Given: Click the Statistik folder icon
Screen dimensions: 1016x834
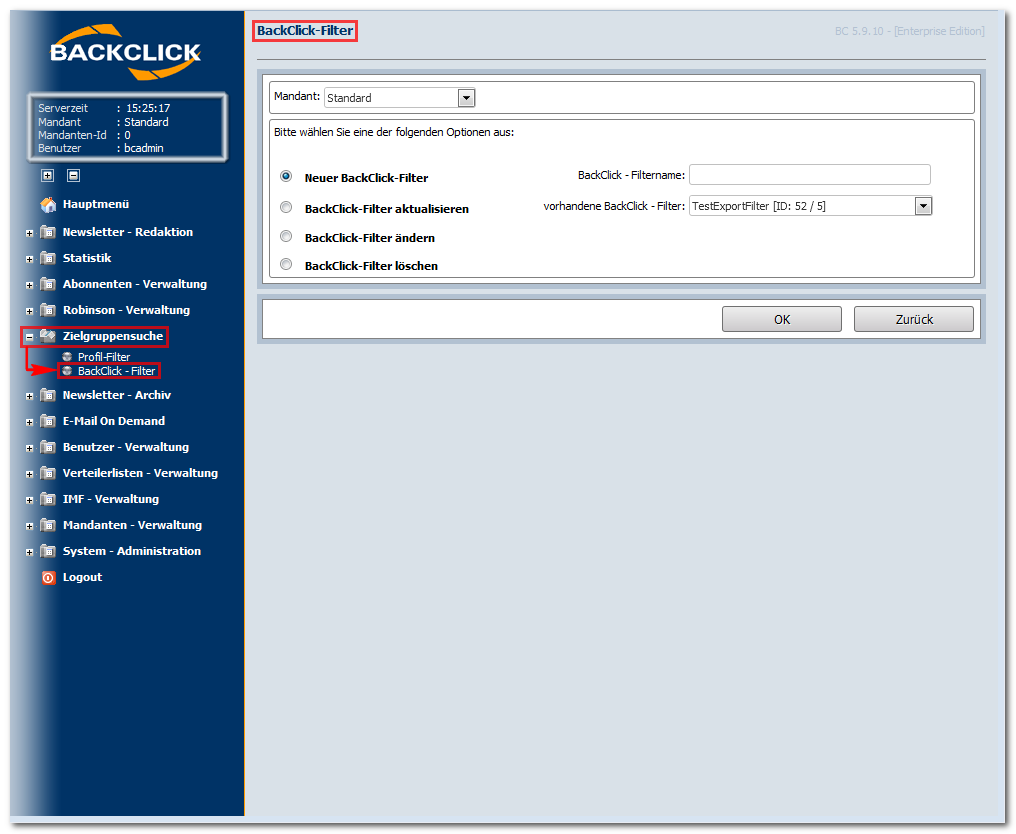Looking at the screenshot, I should tap(48, 259).
